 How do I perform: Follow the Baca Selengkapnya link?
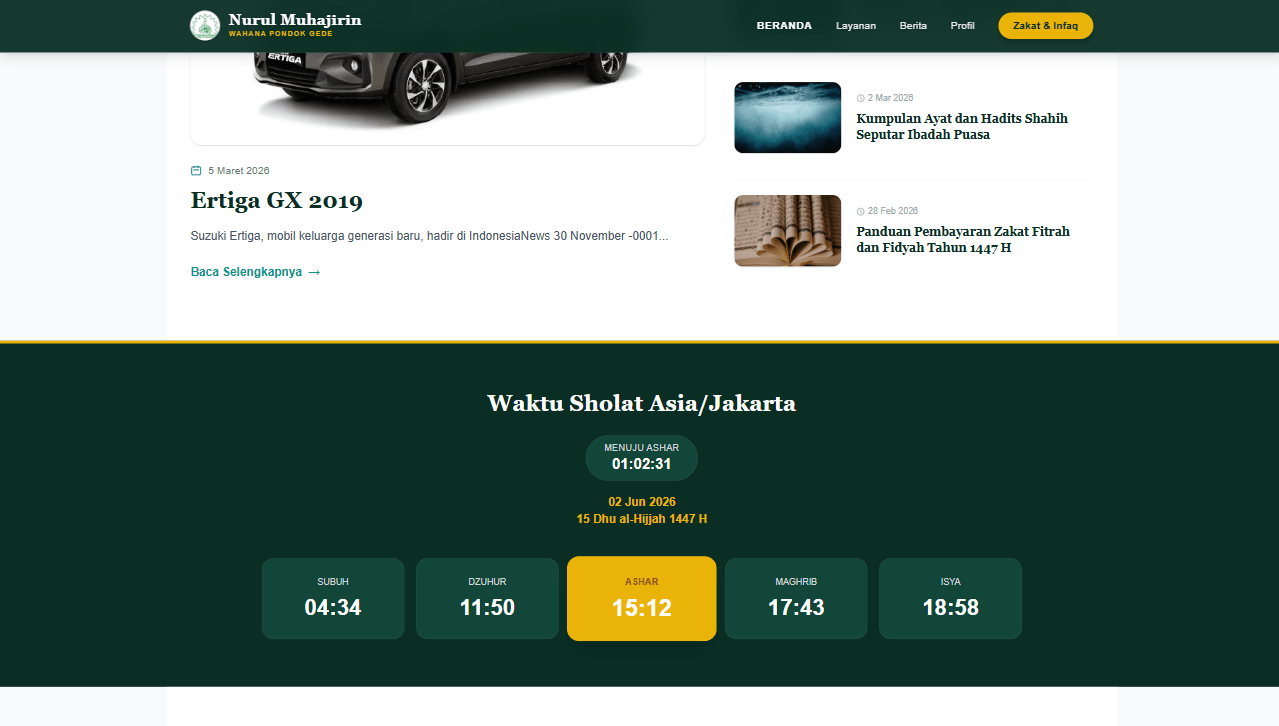255,272
